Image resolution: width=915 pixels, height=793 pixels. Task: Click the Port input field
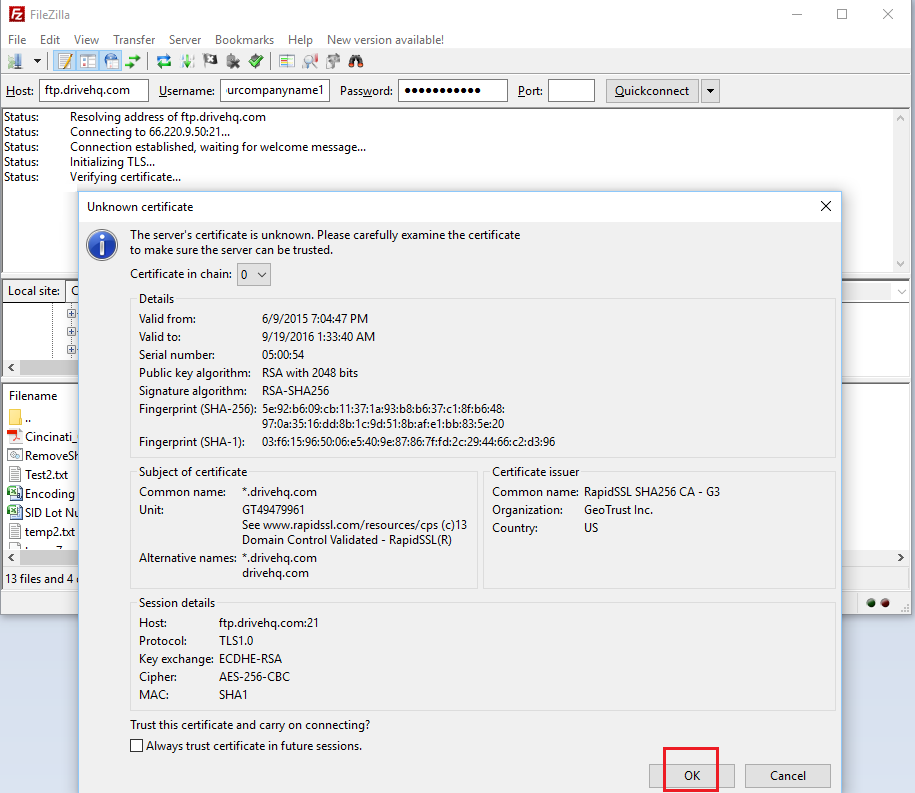(x=571, y=91)
